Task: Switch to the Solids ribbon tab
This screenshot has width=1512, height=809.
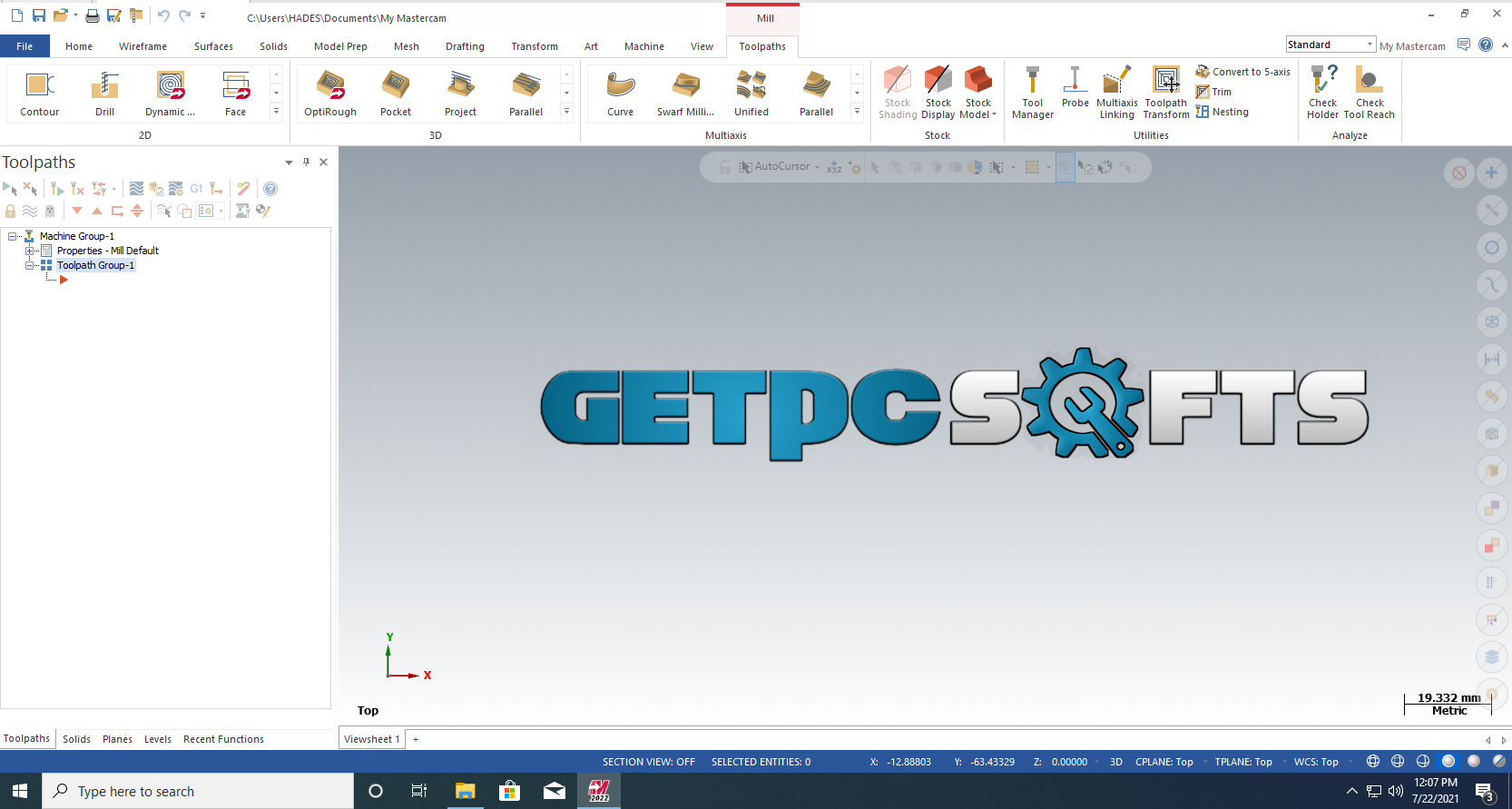Action: coord(273,46)
